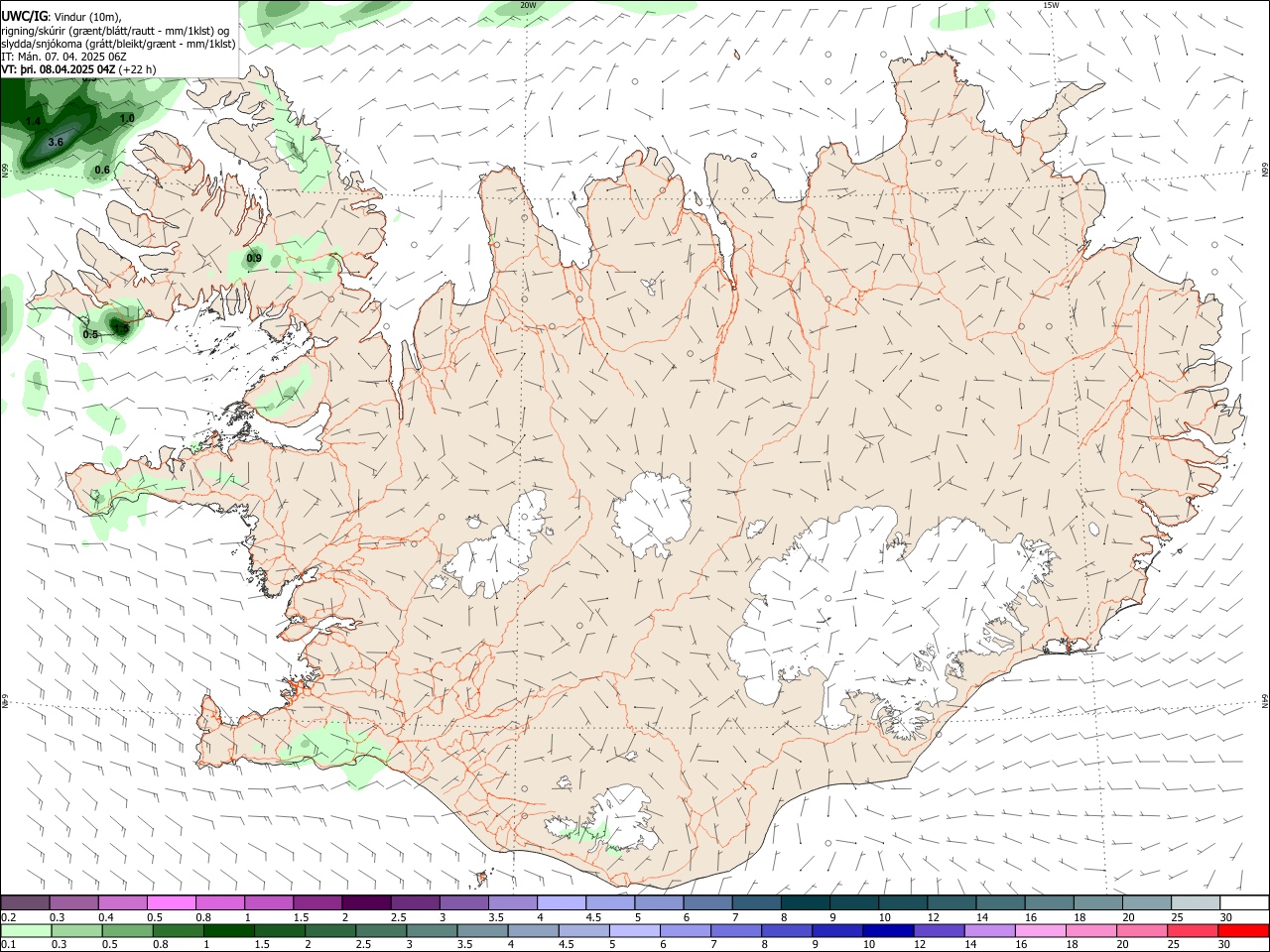Select the 1.5 precipitation value label
Image resolution: width=1270 pixels, height=952 pixels.
(x=121, y=328)
